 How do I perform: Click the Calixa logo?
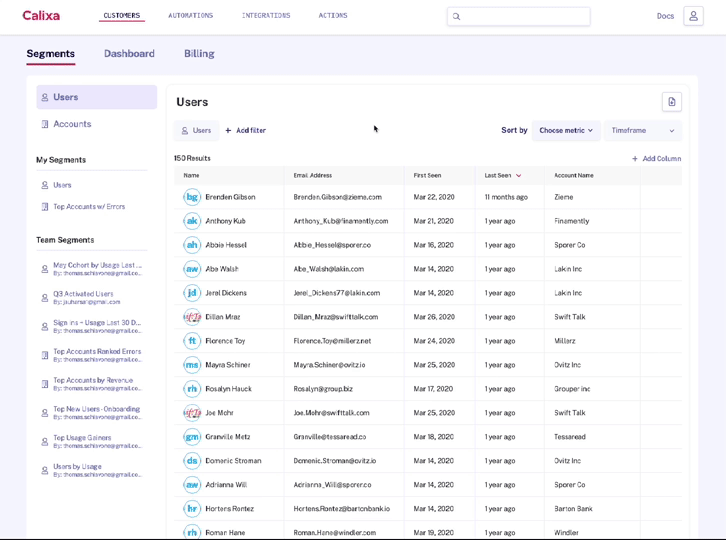coord(41,15)
